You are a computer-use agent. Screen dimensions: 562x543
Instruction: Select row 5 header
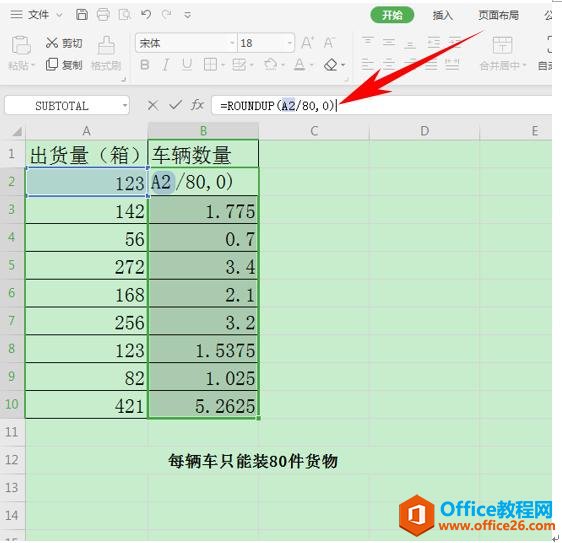pyautogui.click(x=12, y=265)
